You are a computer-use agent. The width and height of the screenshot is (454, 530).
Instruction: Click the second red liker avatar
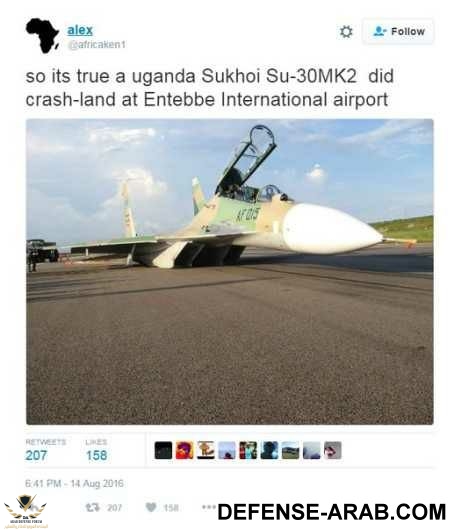pyautogui.click(x=185, y=450)
